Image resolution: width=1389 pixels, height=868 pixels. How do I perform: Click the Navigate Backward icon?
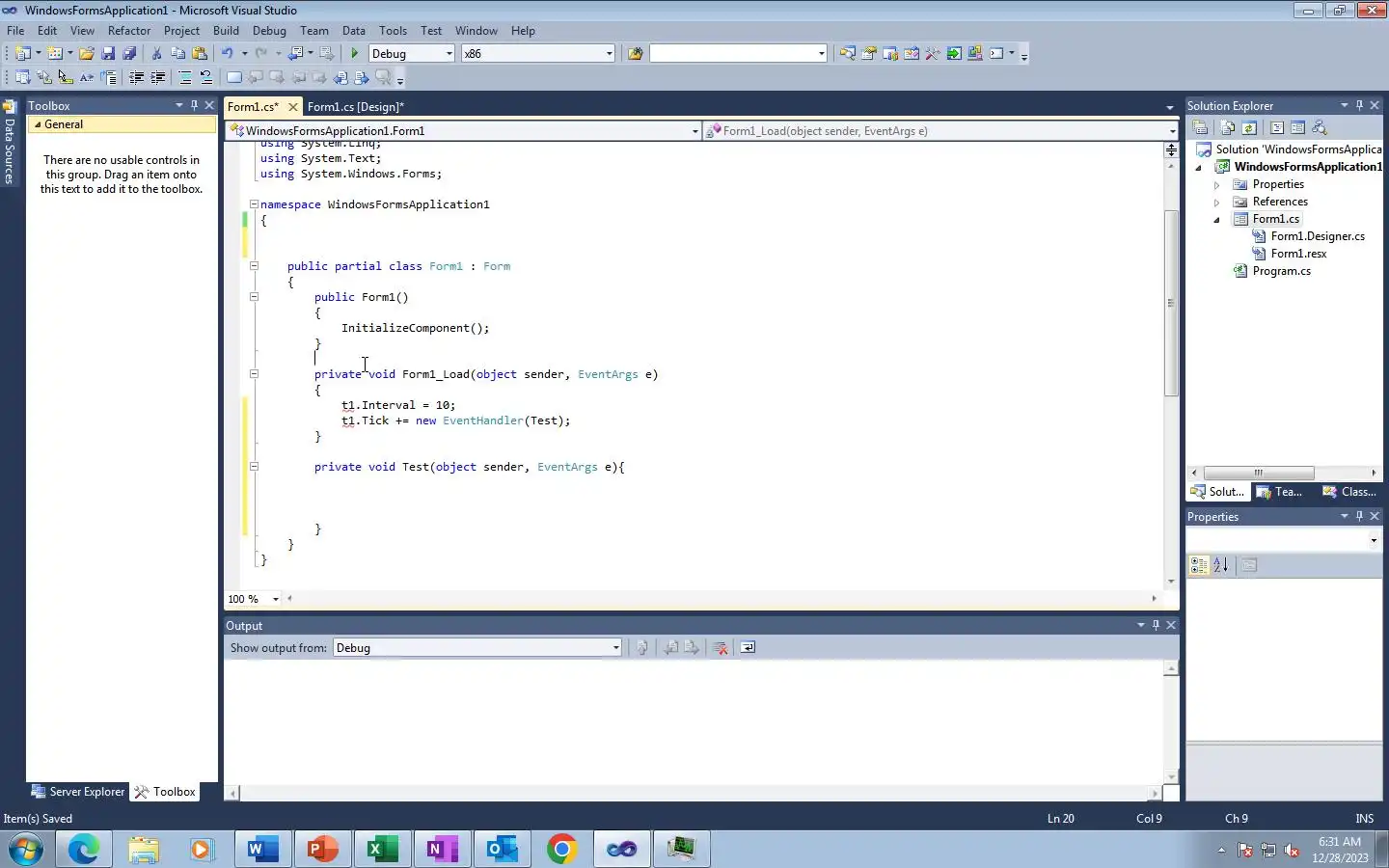pos(296,54)
